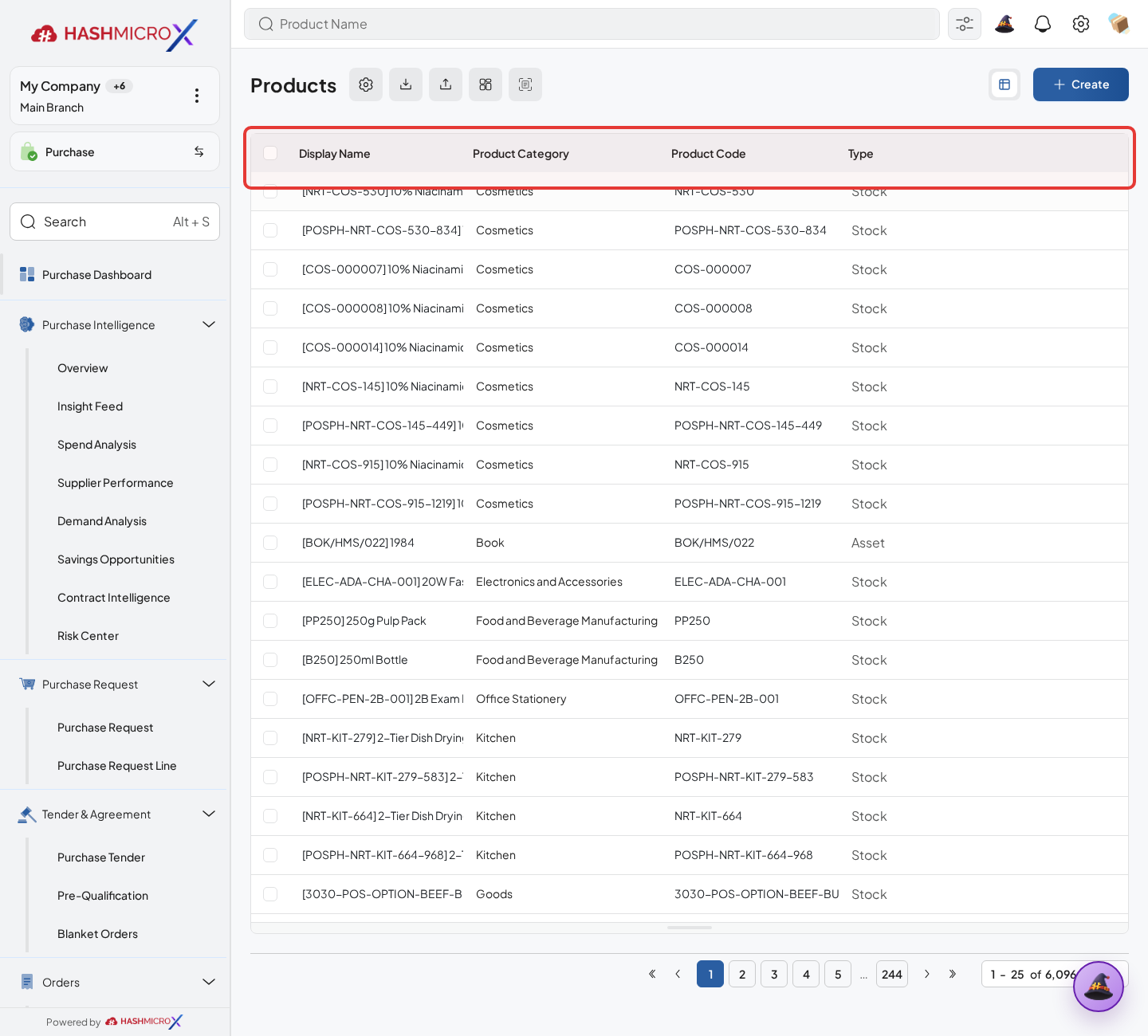Sort by Product Category column header
Image resolution: width=1148 pixels, height=1036 pixels.
521,154
